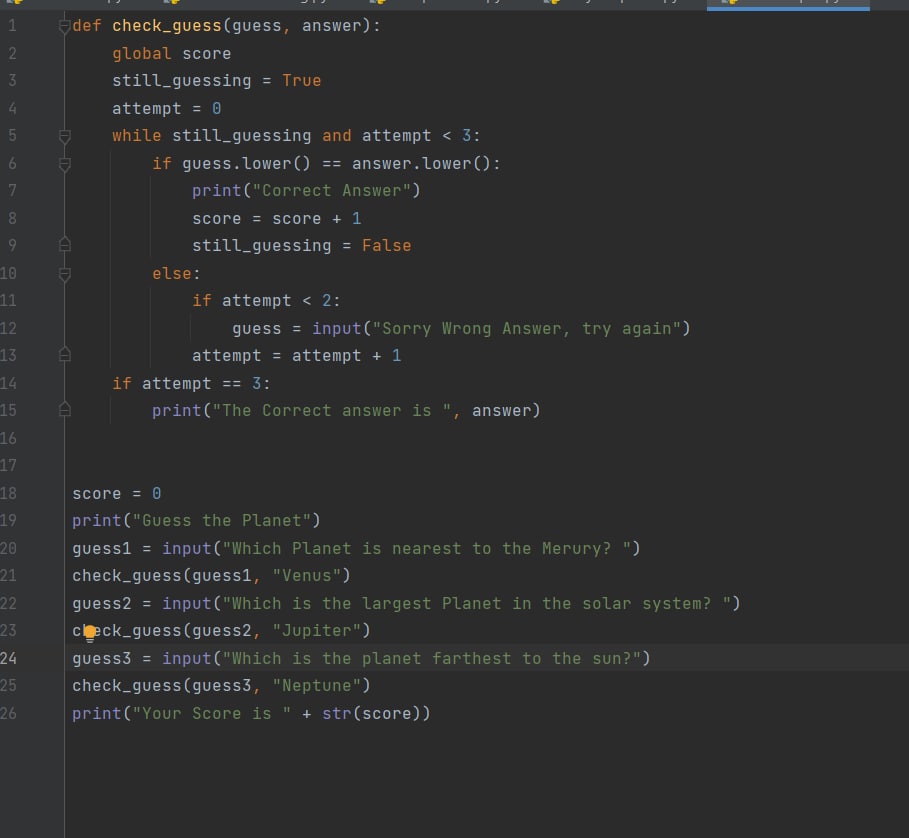Click 'if attempt == 3:' on line 14
Image resolution: width=909 pixels, height=838 pixels.
[x=191, y=384]
